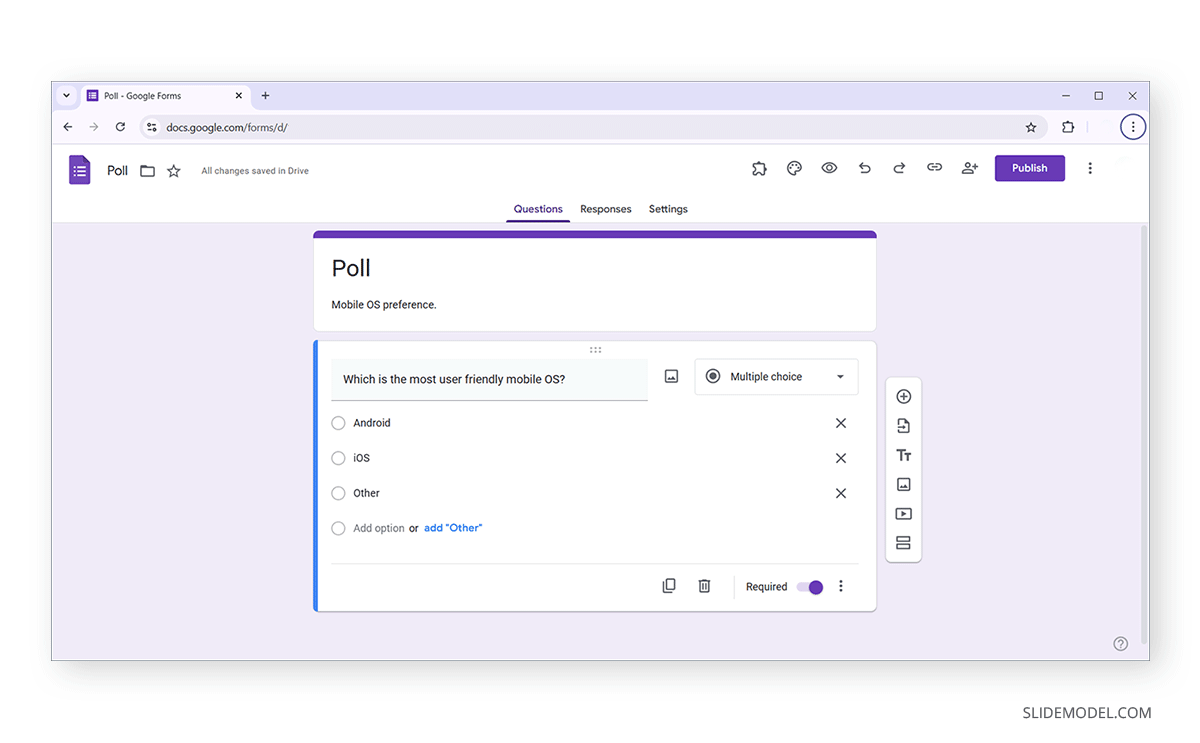Open Chrome's browser menu
The image size is (1200, 743).
(1133, 127)
